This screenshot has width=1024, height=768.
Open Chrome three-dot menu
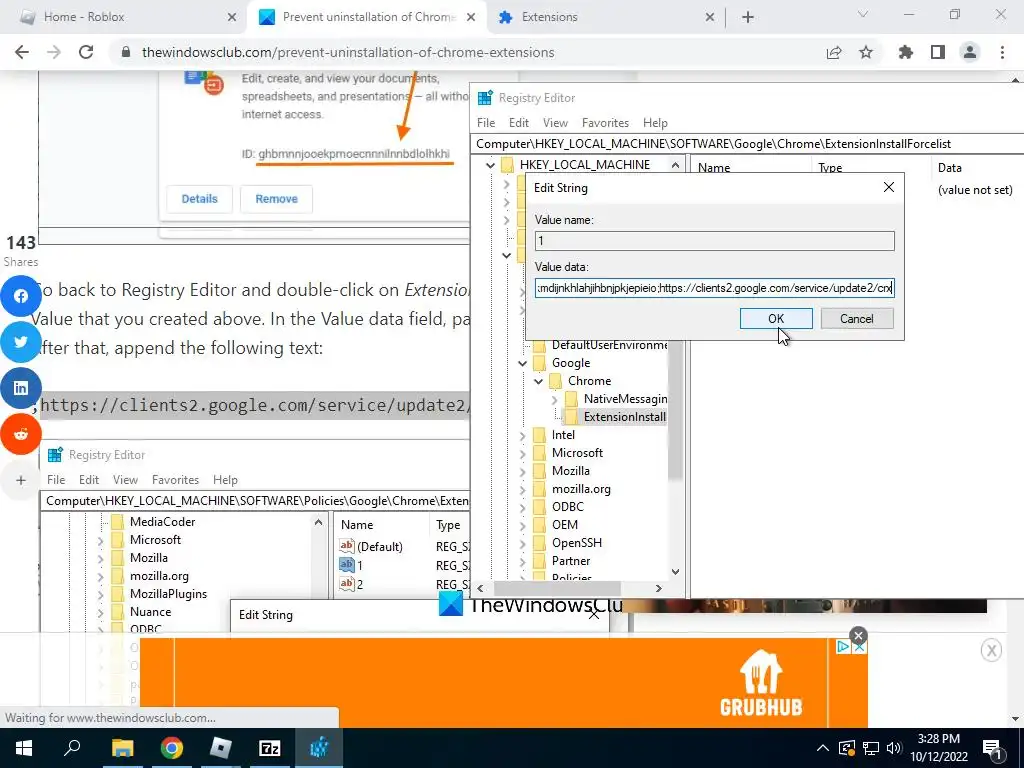coord(1002,52)
